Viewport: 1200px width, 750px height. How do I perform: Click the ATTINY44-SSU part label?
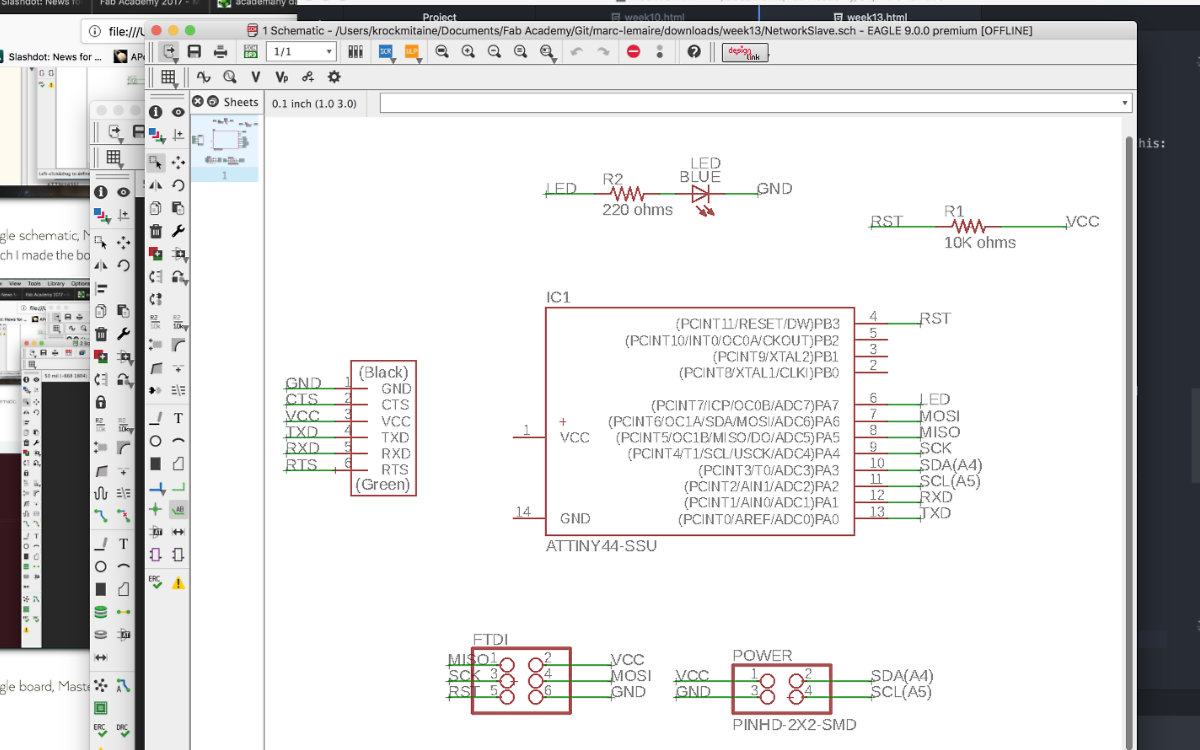(601, 547)
